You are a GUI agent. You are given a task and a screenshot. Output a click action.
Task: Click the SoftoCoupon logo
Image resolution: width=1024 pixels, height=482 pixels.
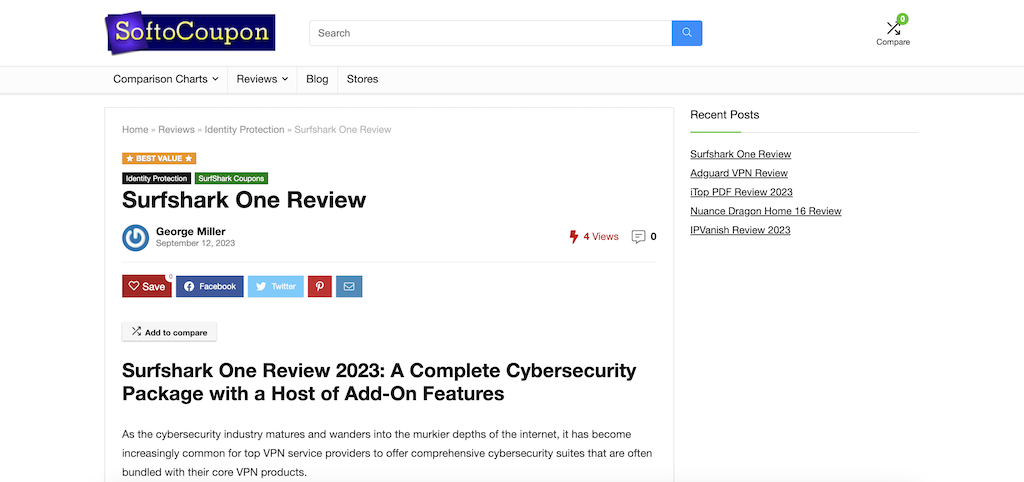[190, 33]
